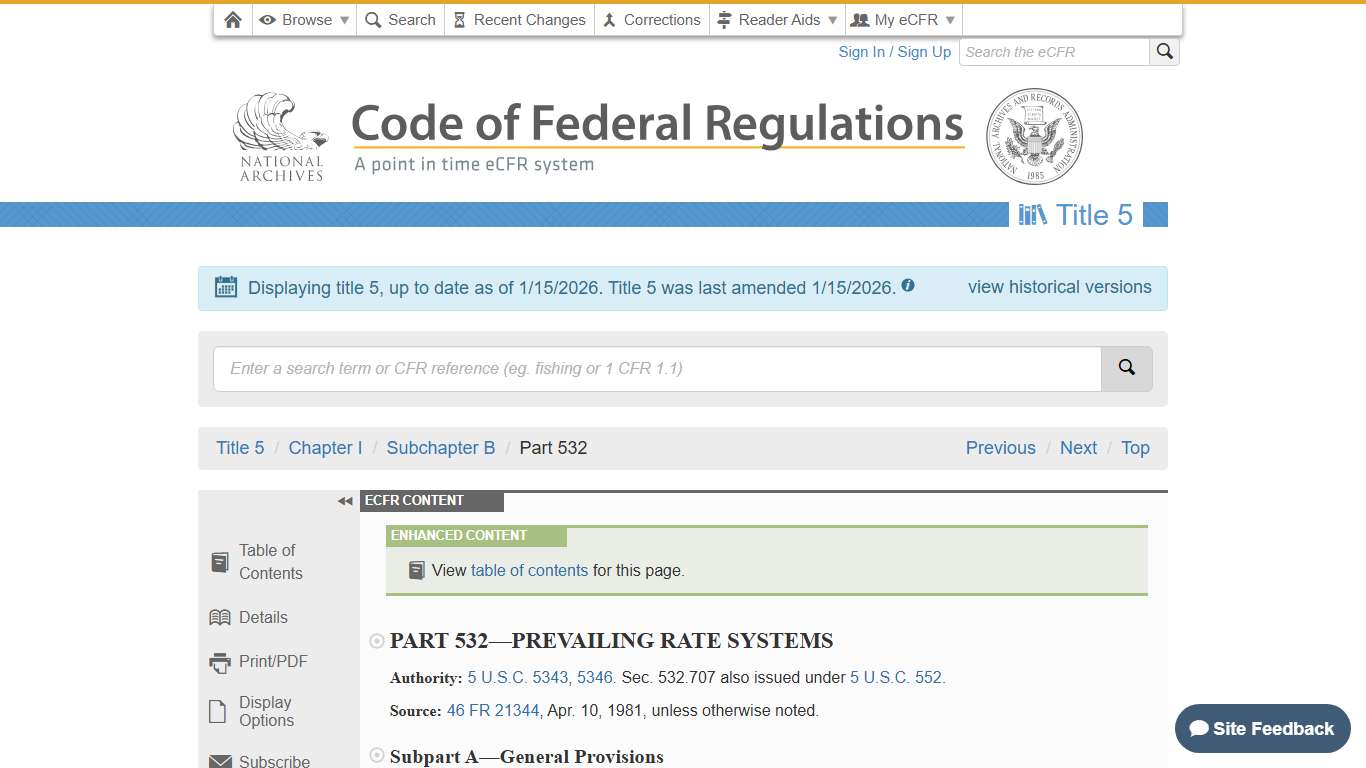Open the Browse dropdown menu
Screen dimensions: 1366x768
tap(303, 19)
